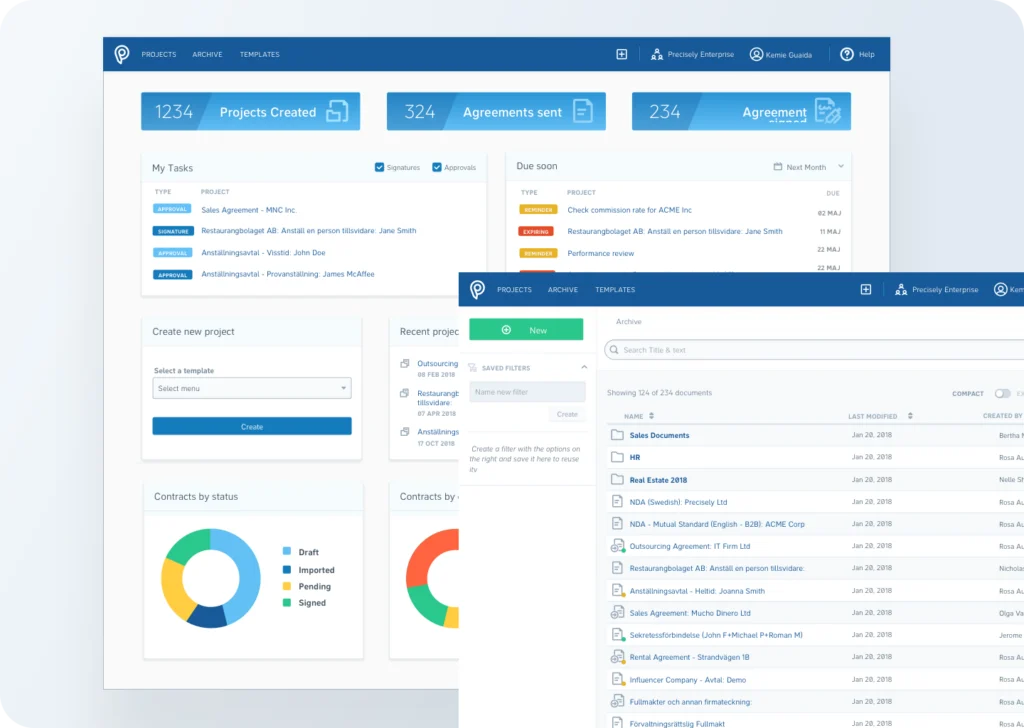Viewport: 1024px width, 728px height.
Task: Click the Help question mark icon
Action: click(847, 54)
